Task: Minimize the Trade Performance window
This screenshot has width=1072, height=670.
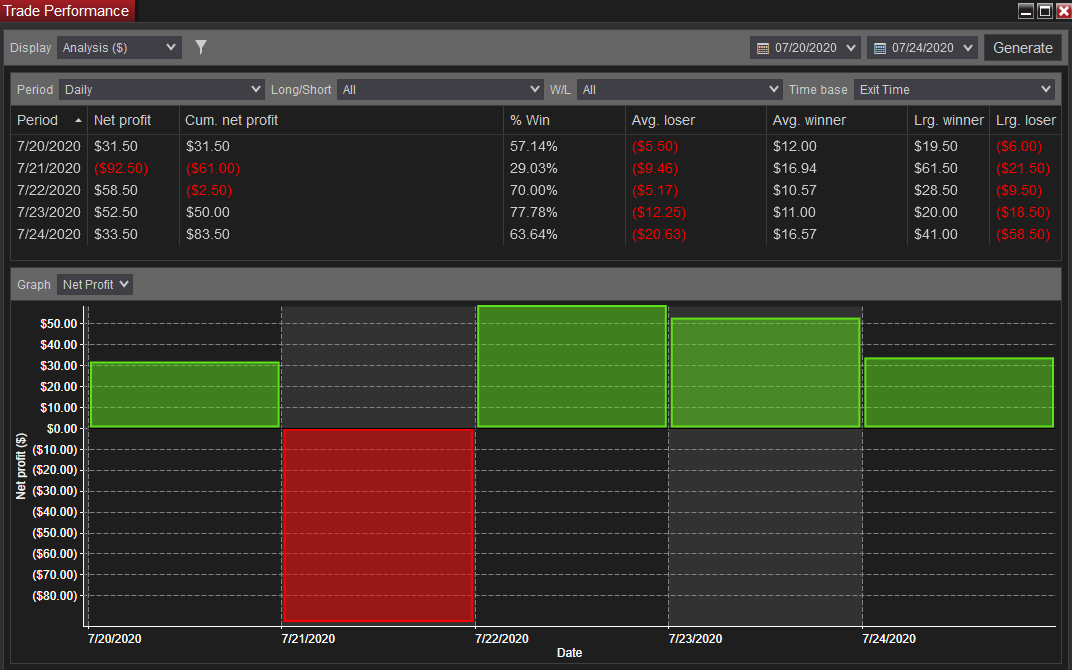Action: [x=1026, y=11]
